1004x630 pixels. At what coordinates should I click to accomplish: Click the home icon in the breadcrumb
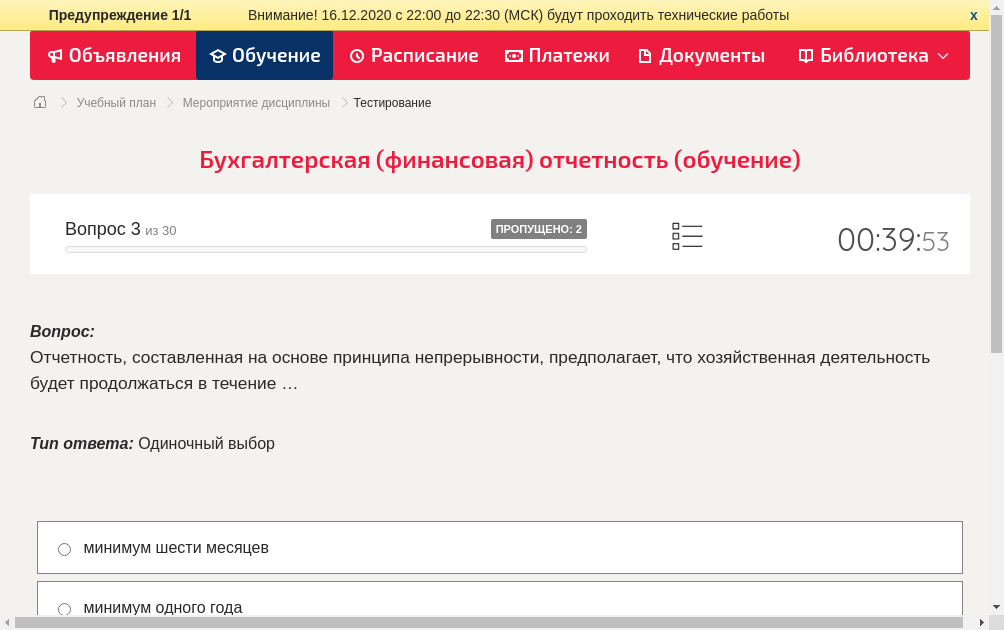39,102
